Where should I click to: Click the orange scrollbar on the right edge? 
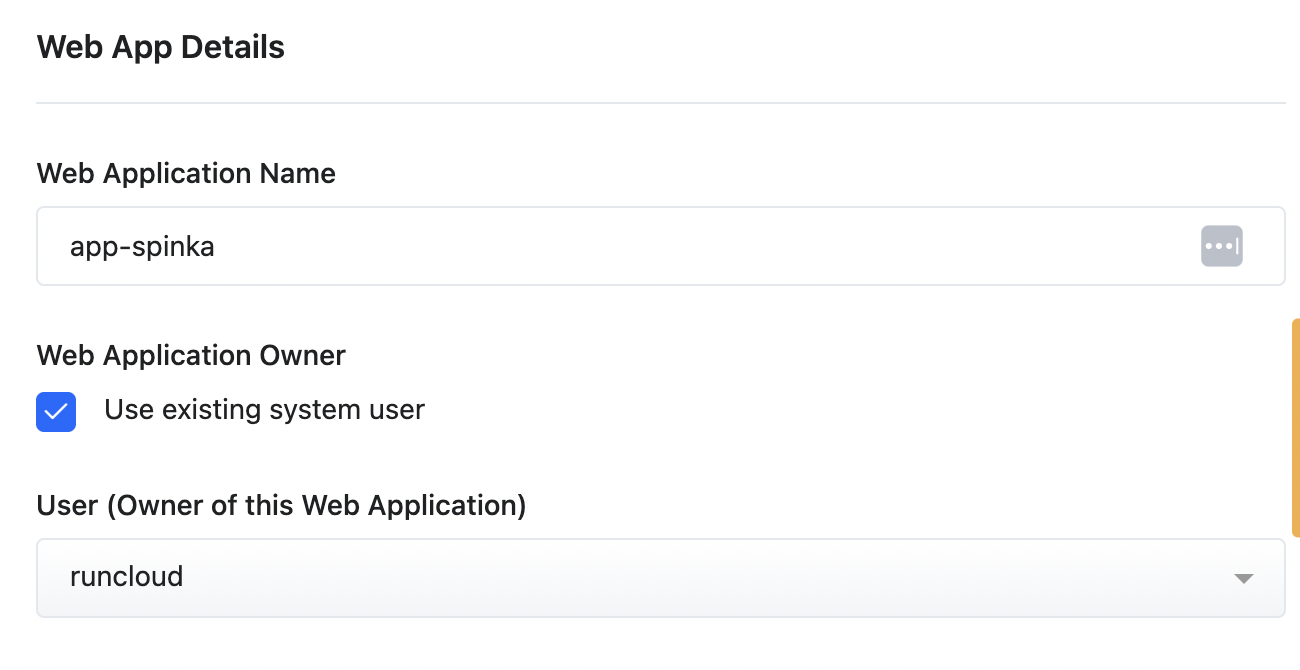[x=1295, y=427]
